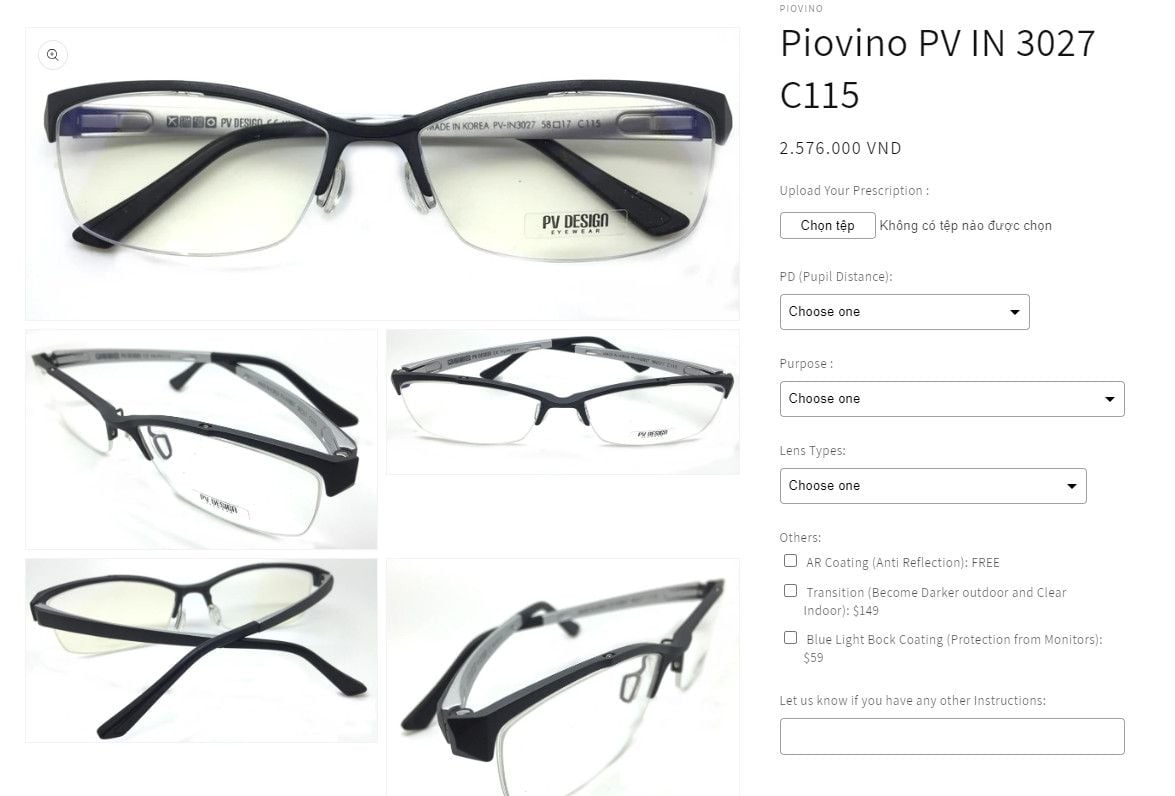Open the PIOVINO brand link
The image size is (1175, 796).
(x=801, y=9)
